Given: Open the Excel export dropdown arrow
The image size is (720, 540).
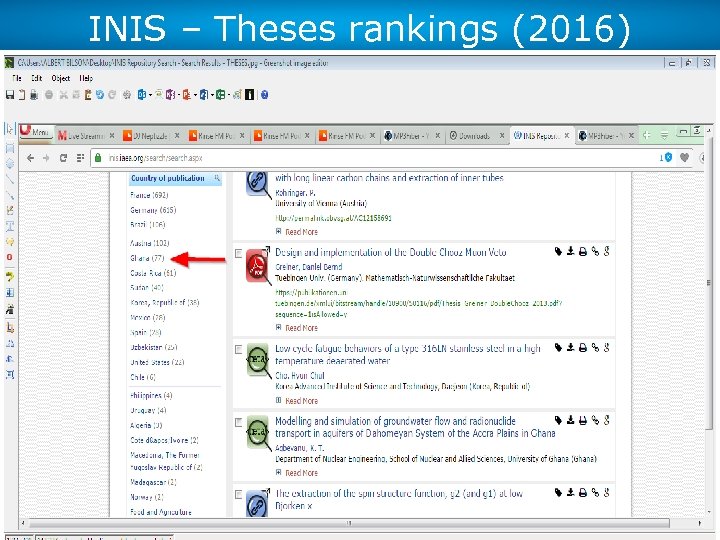Looking at the screenshot, I should 229,95.
